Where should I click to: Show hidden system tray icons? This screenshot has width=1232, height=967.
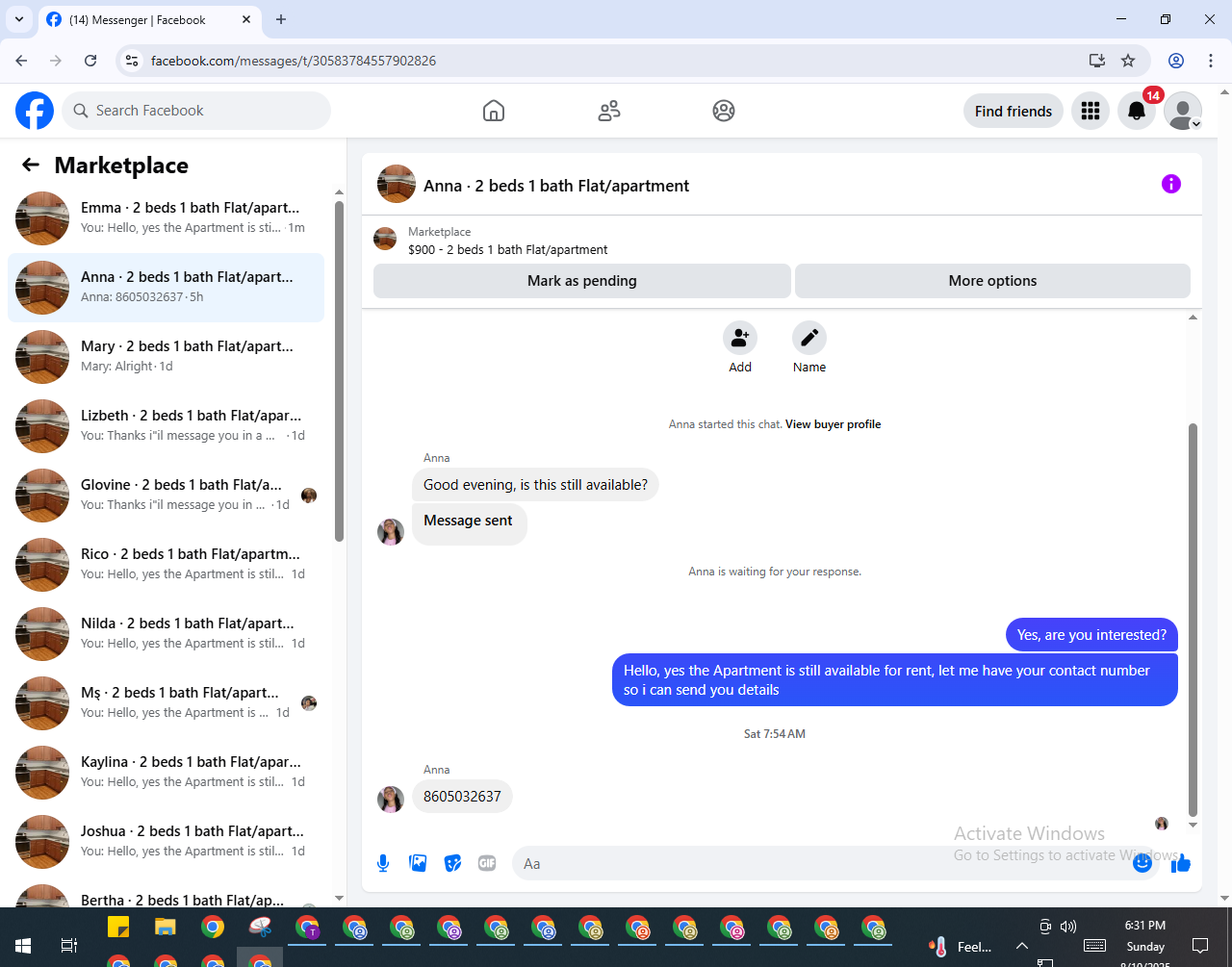click(x=1022, y=947)
